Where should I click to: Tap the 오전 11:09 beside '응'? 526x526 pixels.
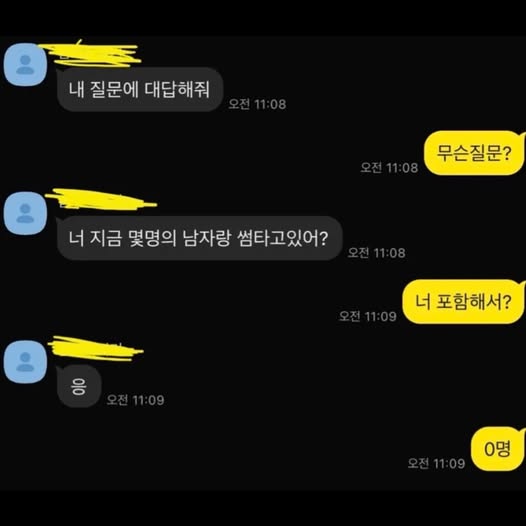[x=136, y=400]
